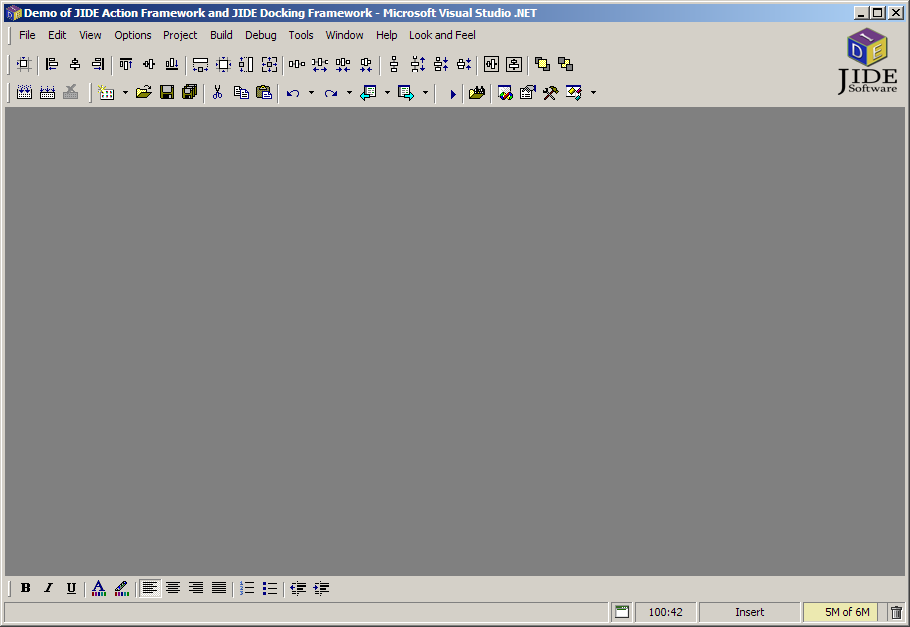
Task: Click Decrease Vertical Spacing icon
Action: click(x=440, y=64)
